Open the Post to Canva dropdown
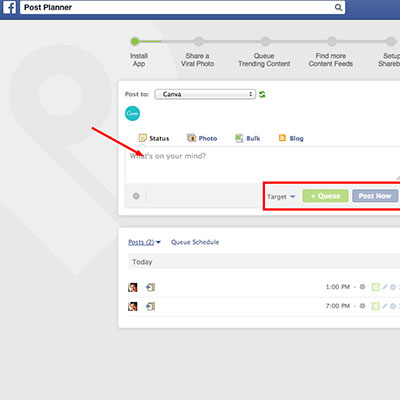 tap(205, 94)
